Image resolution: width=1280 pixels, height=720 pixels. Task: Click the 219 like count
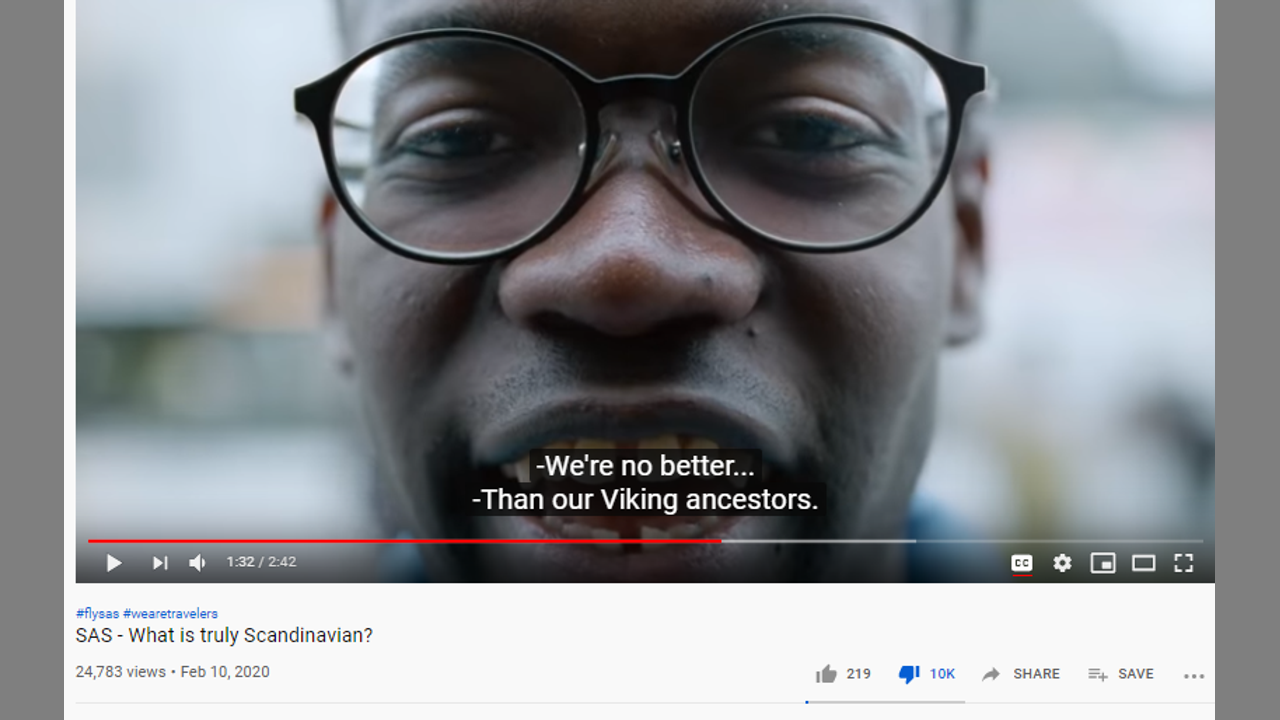coord(858,674)
